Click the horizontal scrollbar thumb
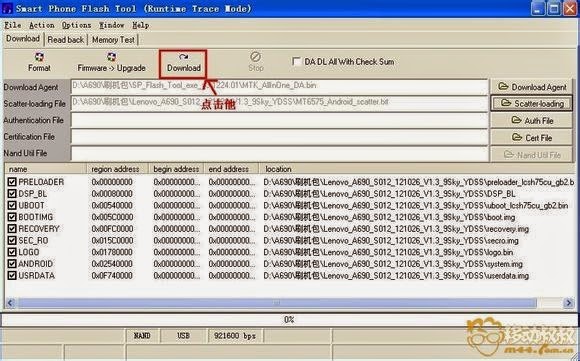580x361 pixels. [277, 303]
